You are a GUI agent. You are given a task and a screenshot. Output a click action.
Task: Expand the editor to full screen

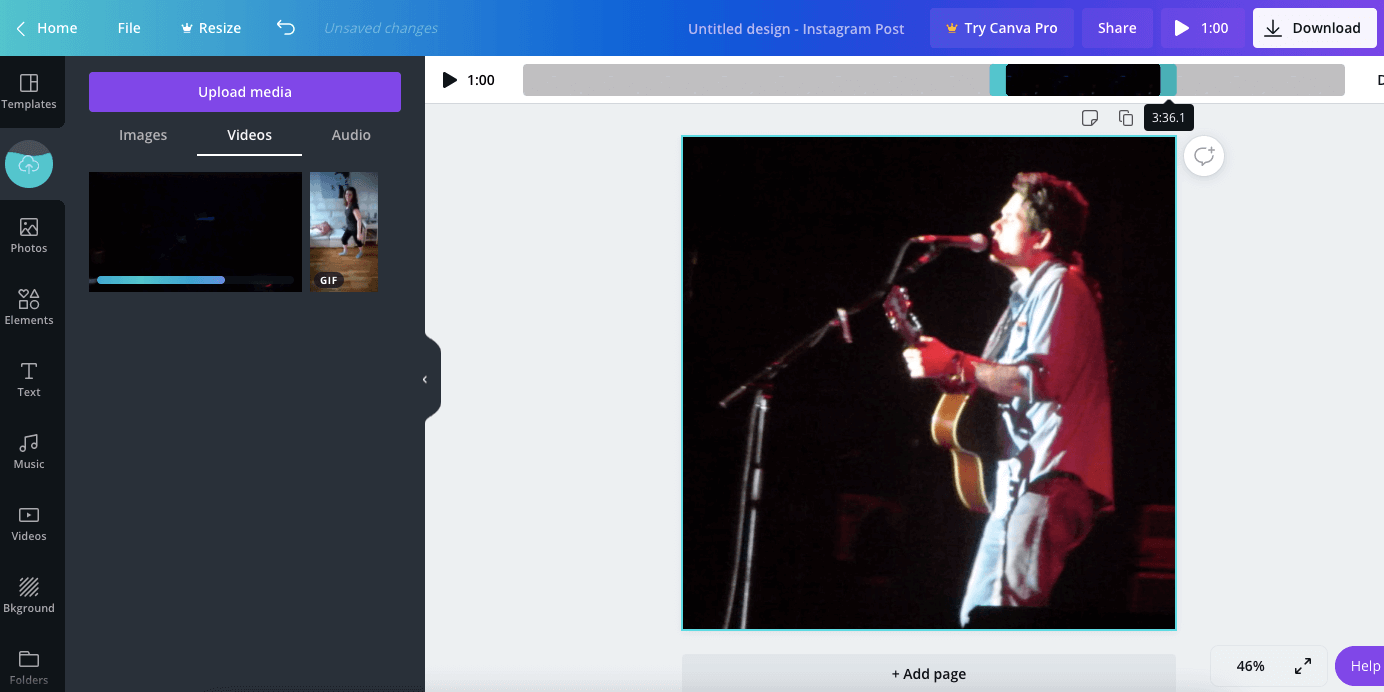point(1302,665)
